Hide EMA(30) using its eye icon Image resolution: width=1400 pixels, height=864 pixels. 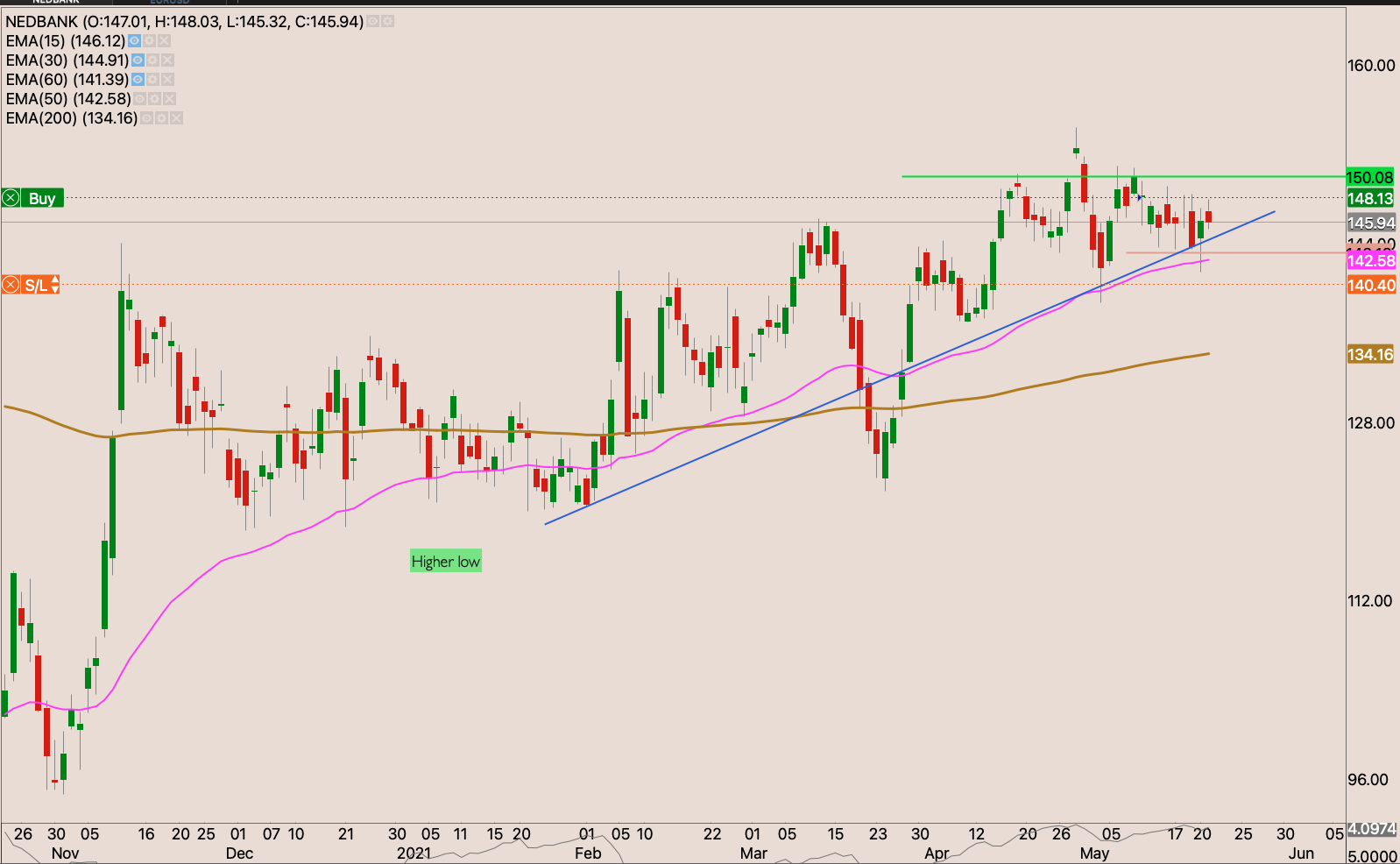pos(138,60)
